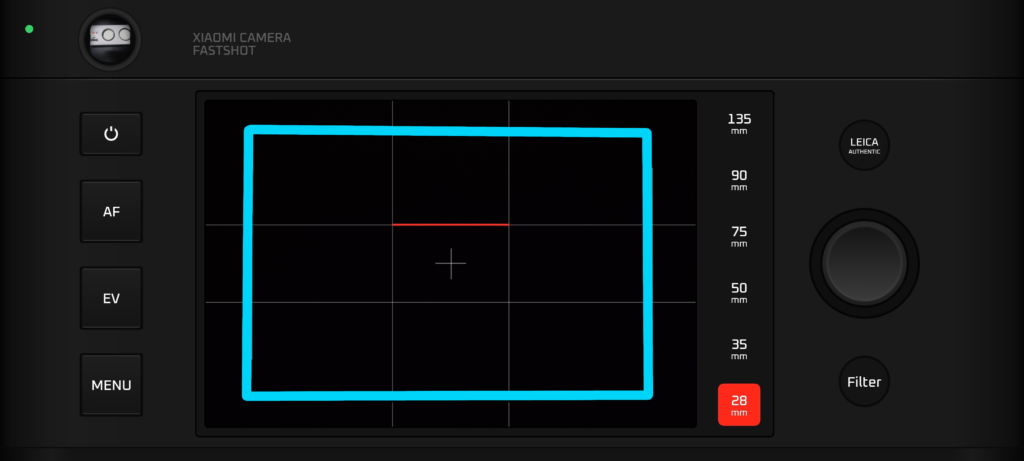Viewport: 1024px width, 461px height.
Task: Pick the 35 mm focal length
Action: [739, 348]
